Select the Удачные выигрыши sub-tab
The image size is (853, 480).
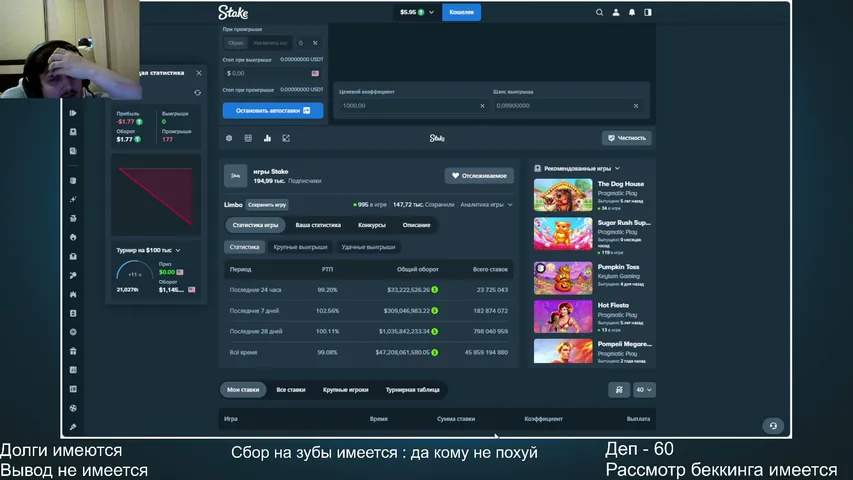pos(368,247)
